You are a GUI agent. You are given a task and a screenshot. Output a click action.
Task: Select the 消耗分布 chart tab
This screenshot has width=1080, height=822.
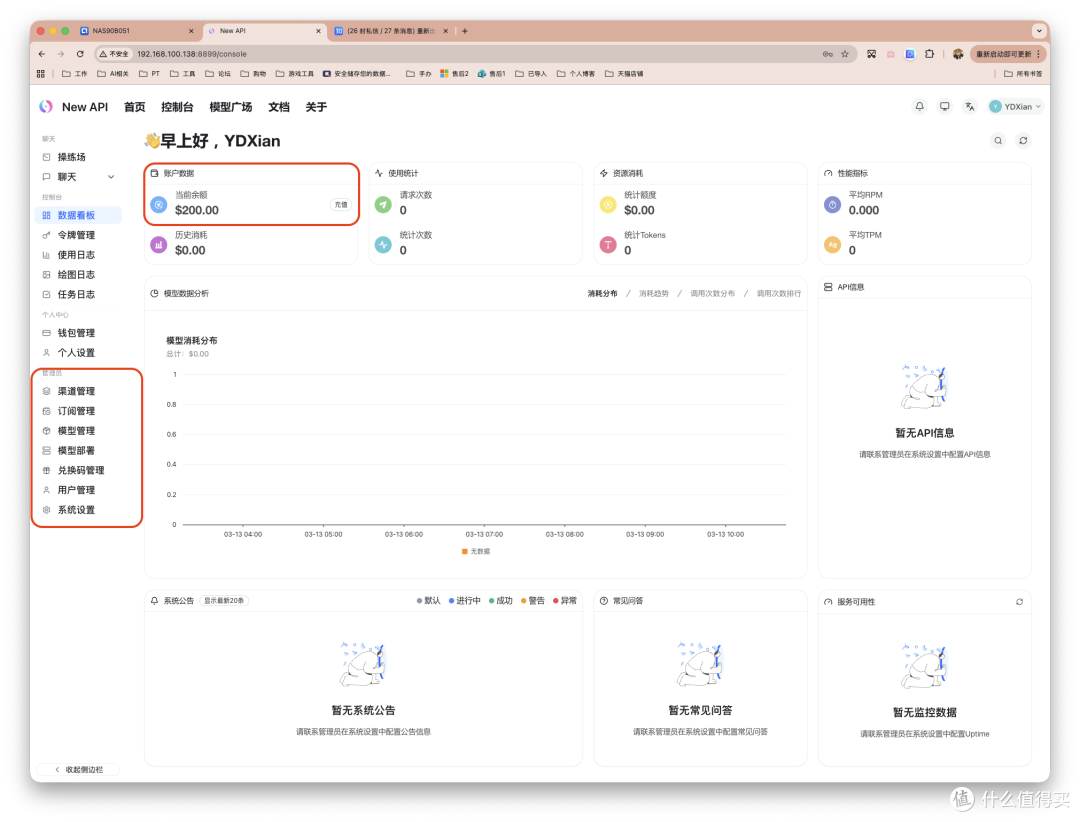coord(602,294)
